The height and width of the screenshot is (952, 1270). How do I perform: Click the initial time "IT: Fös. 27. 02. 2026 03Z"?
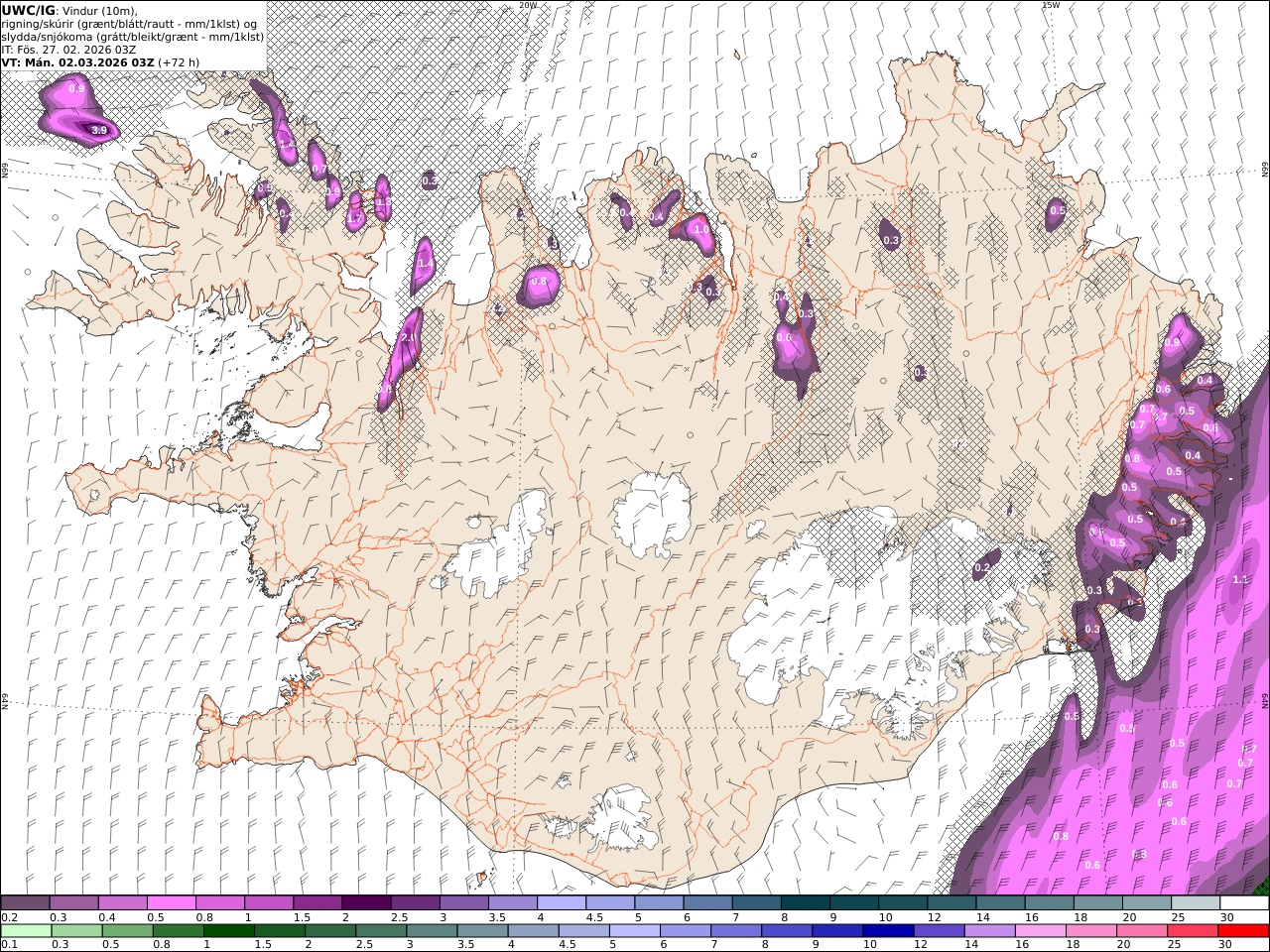pos(68,50)
